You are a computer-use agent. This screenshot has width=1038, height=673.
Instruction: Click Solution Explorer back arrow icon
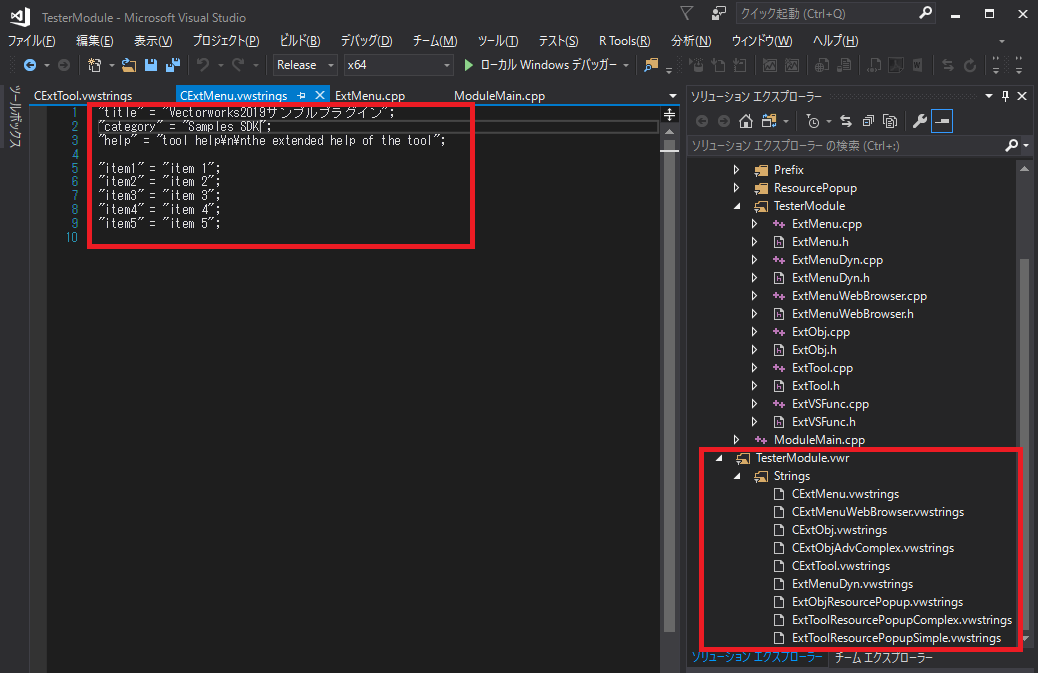702,121
